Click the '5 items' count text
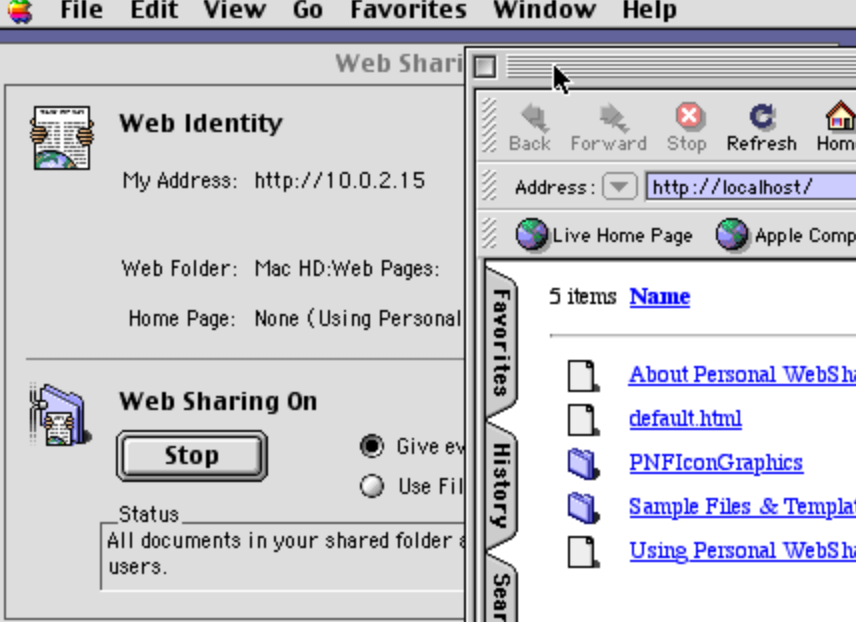 coord(582,297)
